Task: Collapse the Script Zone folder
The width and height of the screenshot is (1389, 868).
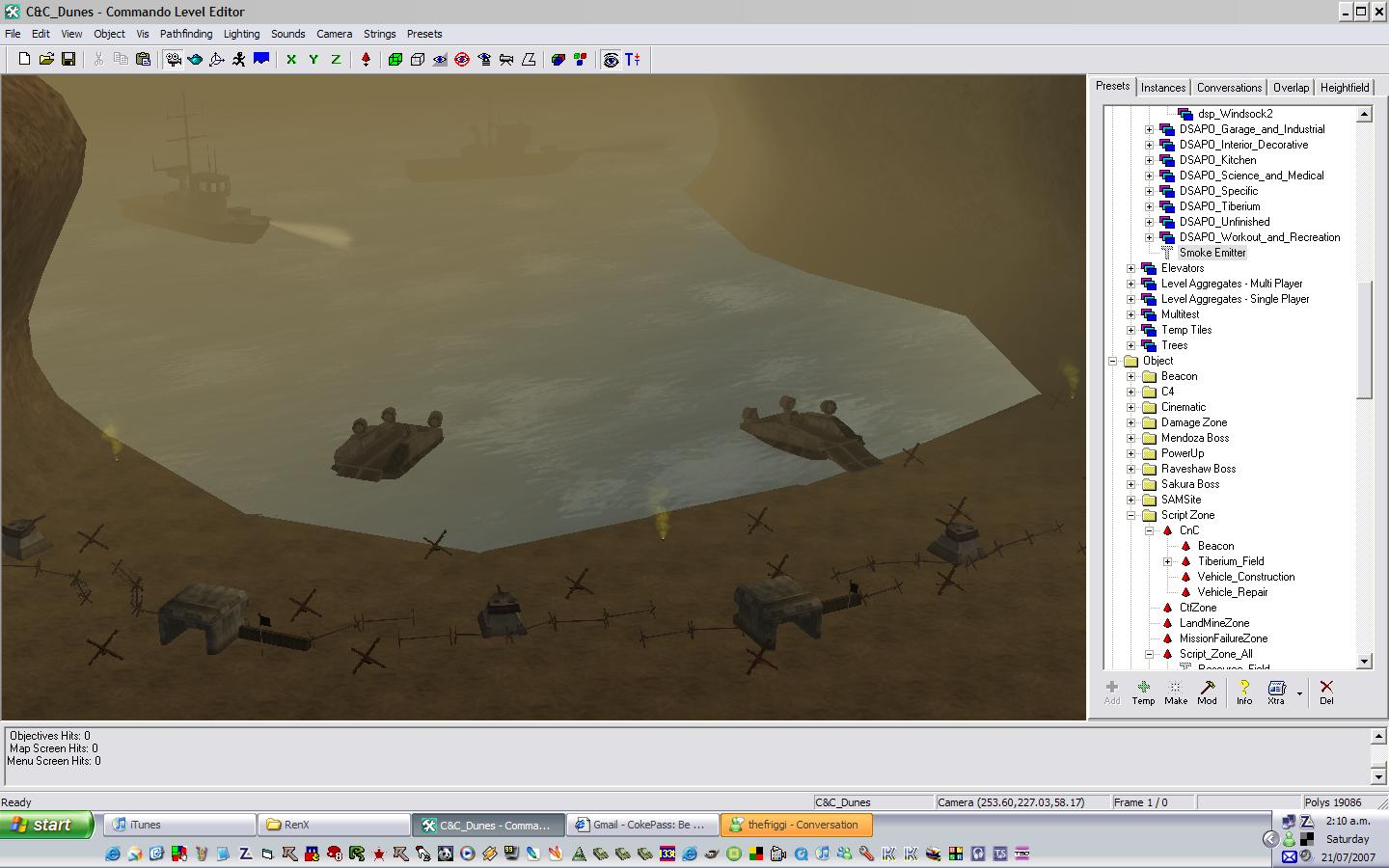Action: (1131, 515)
